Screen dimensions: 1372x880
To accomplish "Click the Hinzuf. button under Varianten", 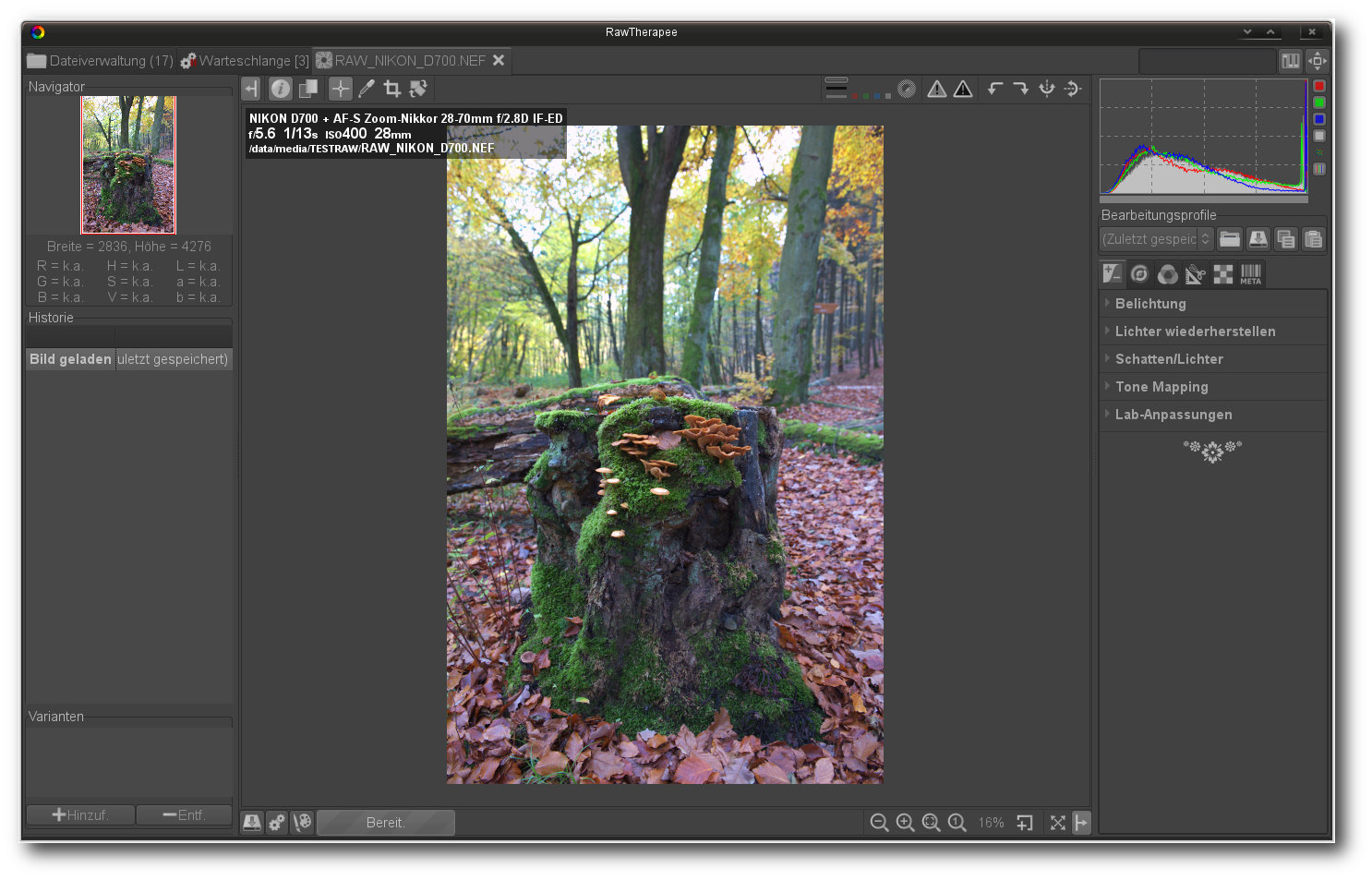I will 80,815.
